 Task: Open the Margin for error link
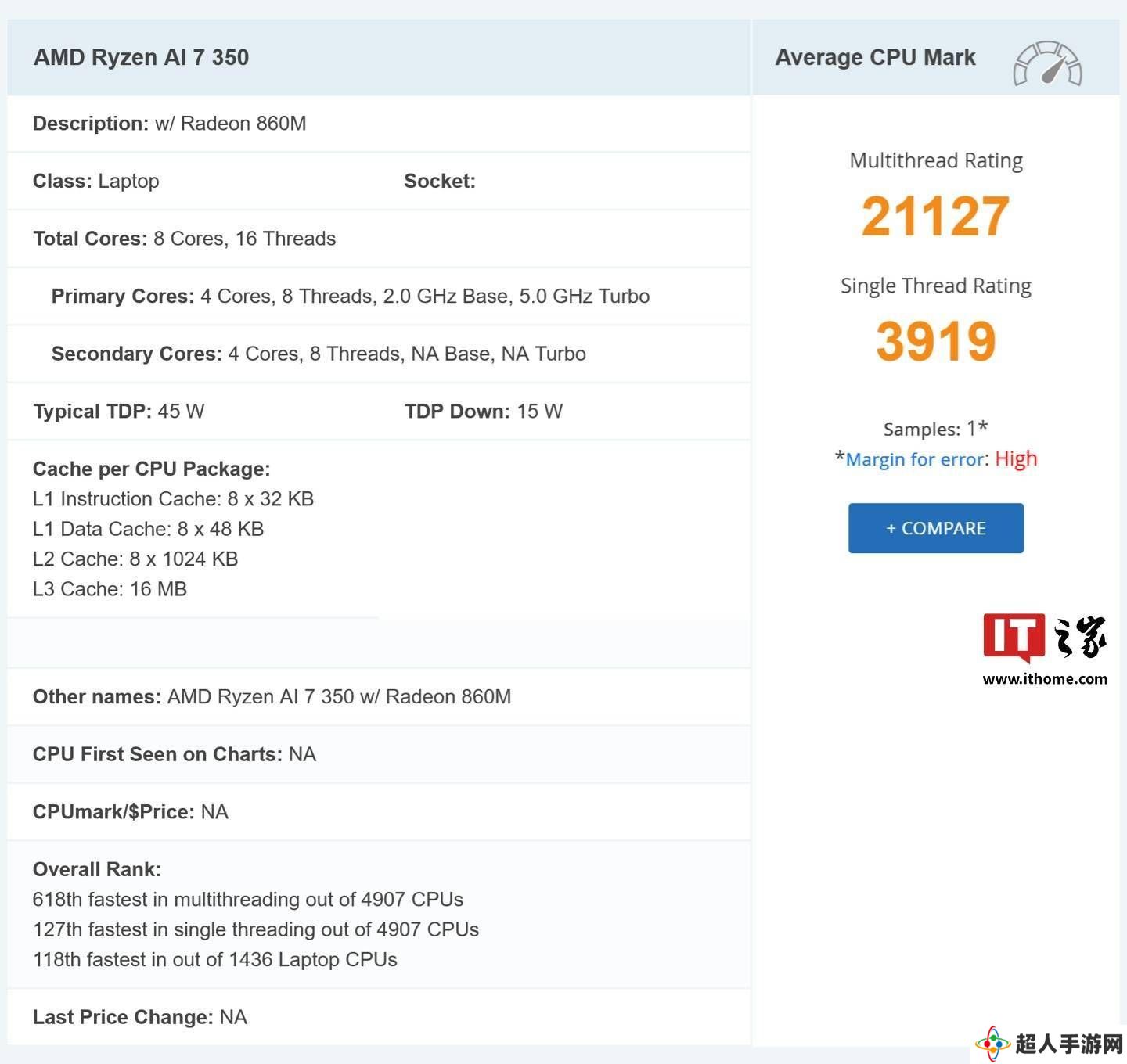(914, 459)
